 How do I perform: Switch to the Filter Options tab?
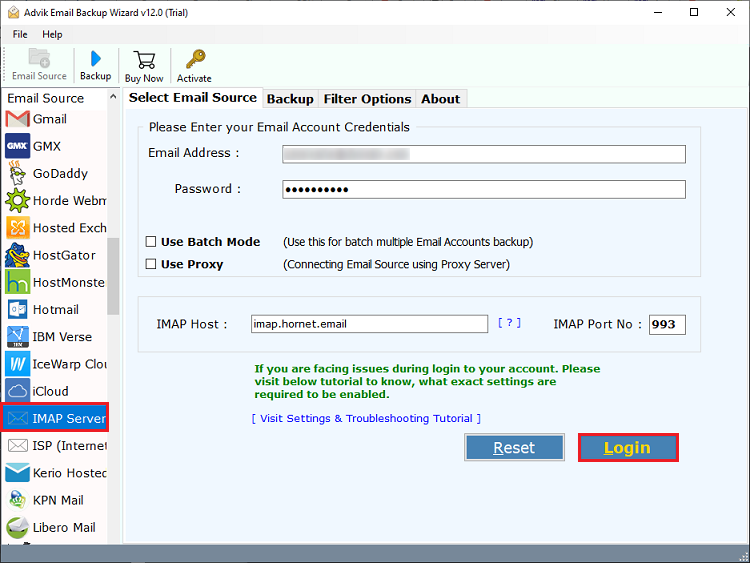tap(367, 99)
